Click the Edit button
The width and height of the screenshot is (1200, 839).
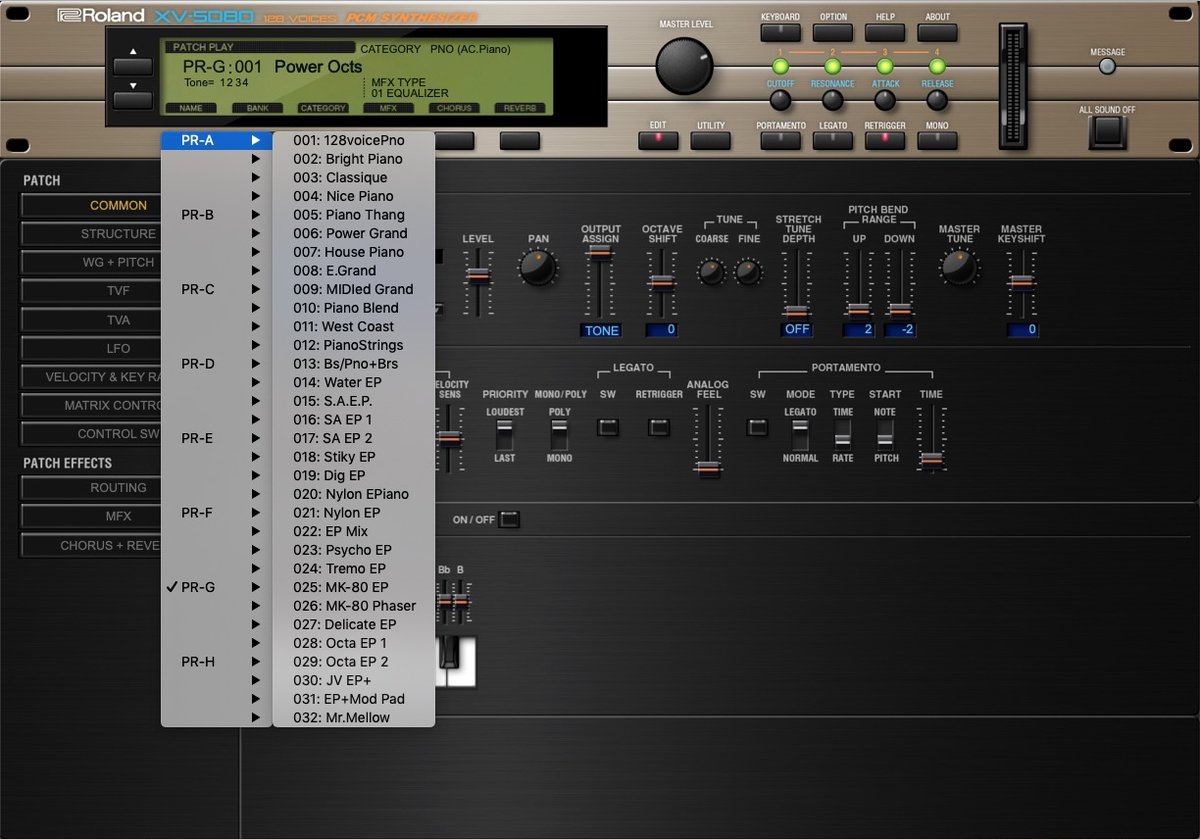(658, 140)
